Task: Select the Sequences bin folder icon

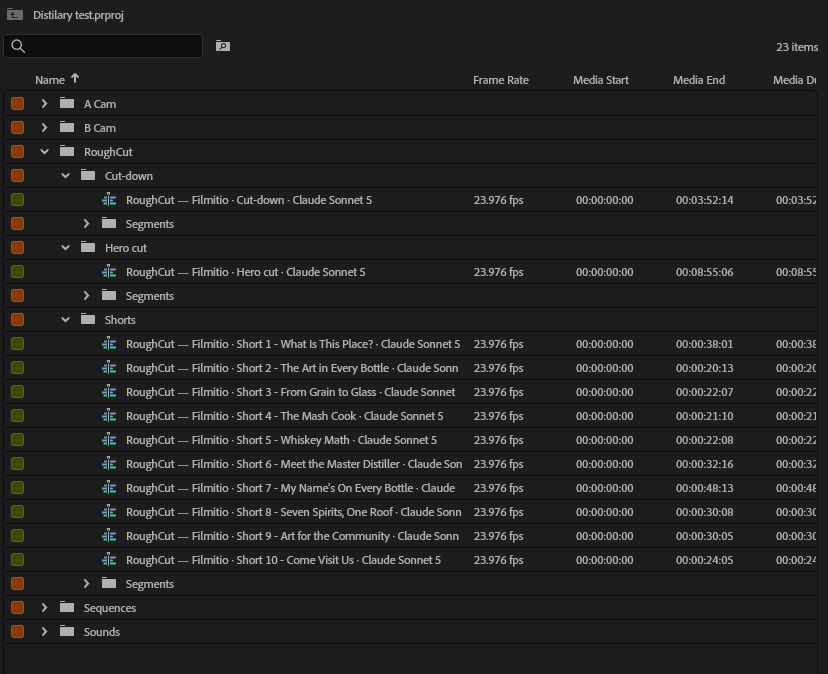Action: click(x=67, y=607)
